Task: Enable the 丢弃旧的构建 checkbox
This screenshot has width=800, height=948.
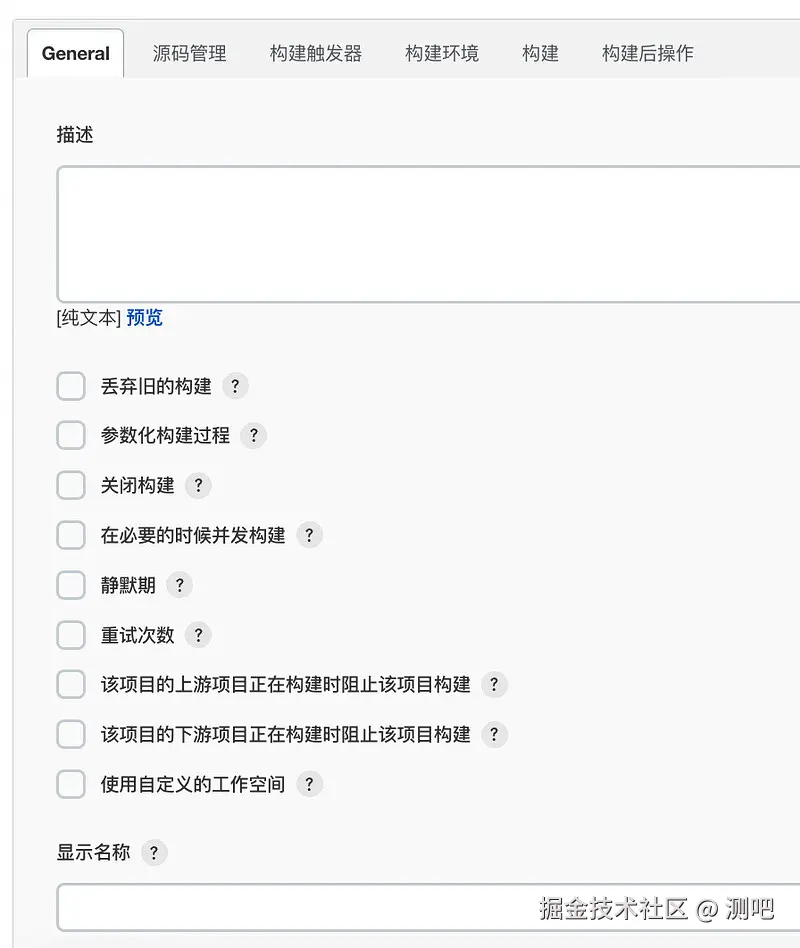Action: pyautogui.click(x=71, y=386)
